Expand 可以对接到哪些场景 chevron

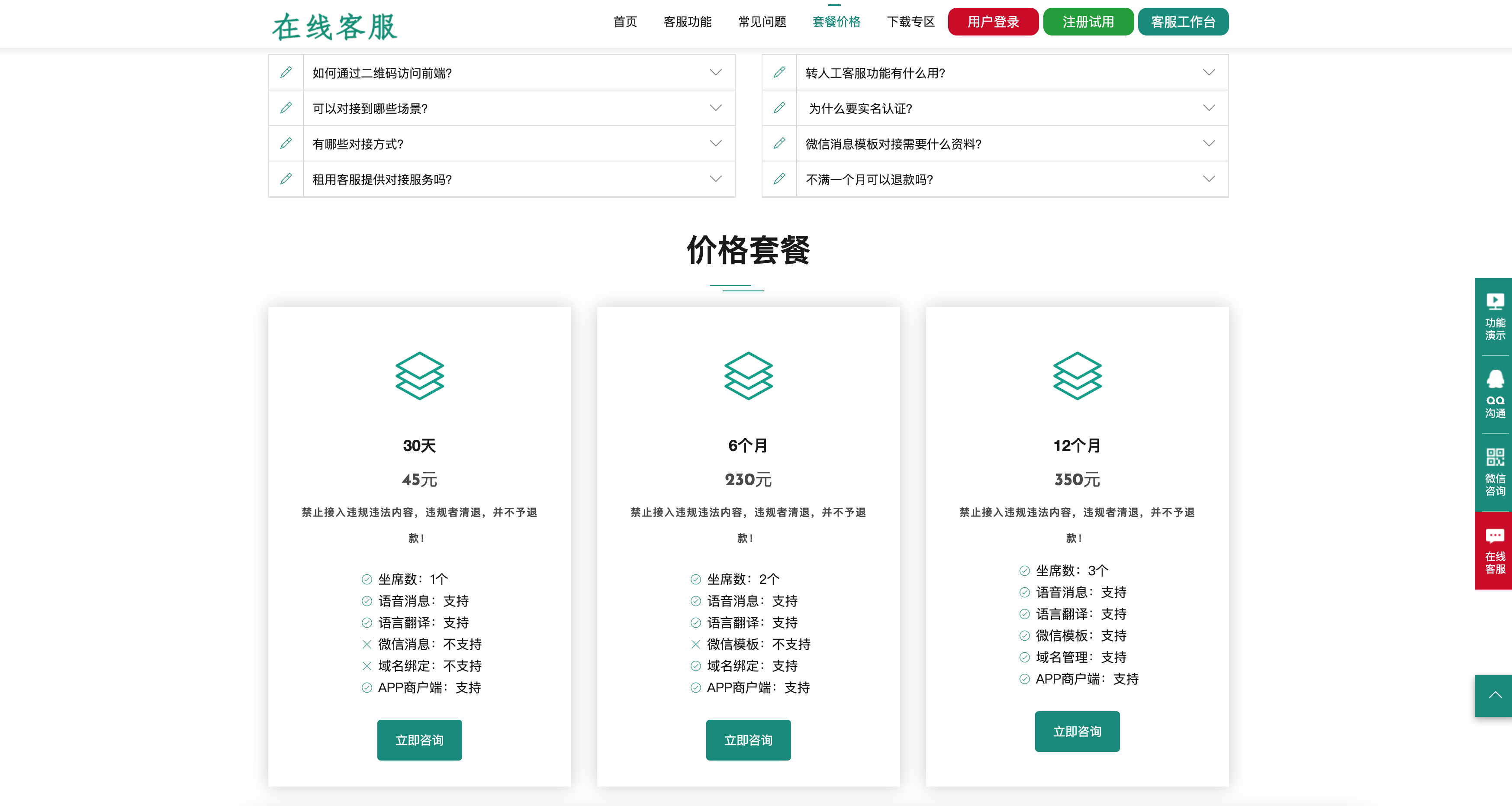tap(715, 108)
